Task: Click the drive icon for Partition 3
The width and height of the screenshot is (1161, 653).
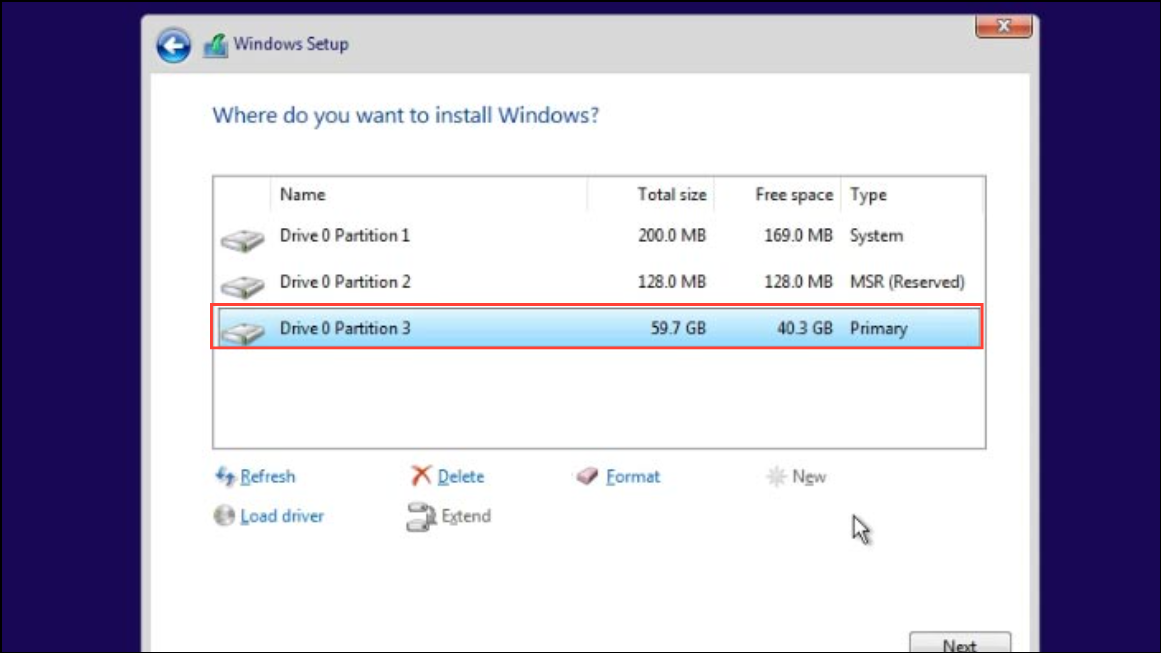Action: [x=242, y=332]
